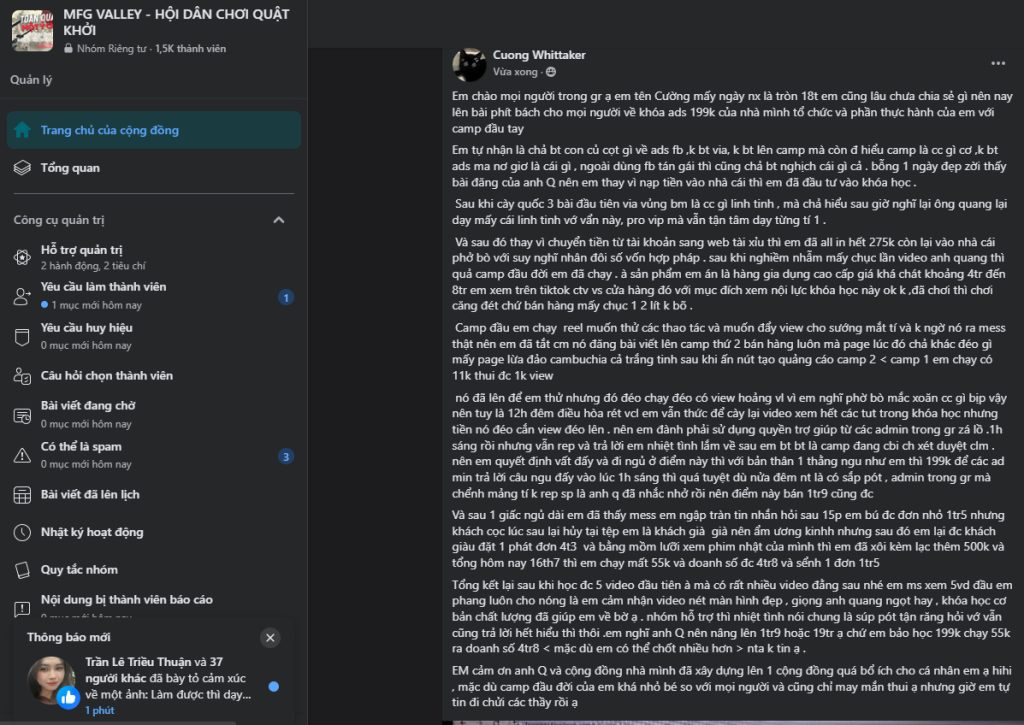This screenshot has height=725, width=1024.
Task: Collapse the Công cụ quản trị section
Action: pyautogui.click(x=279, y=220)
